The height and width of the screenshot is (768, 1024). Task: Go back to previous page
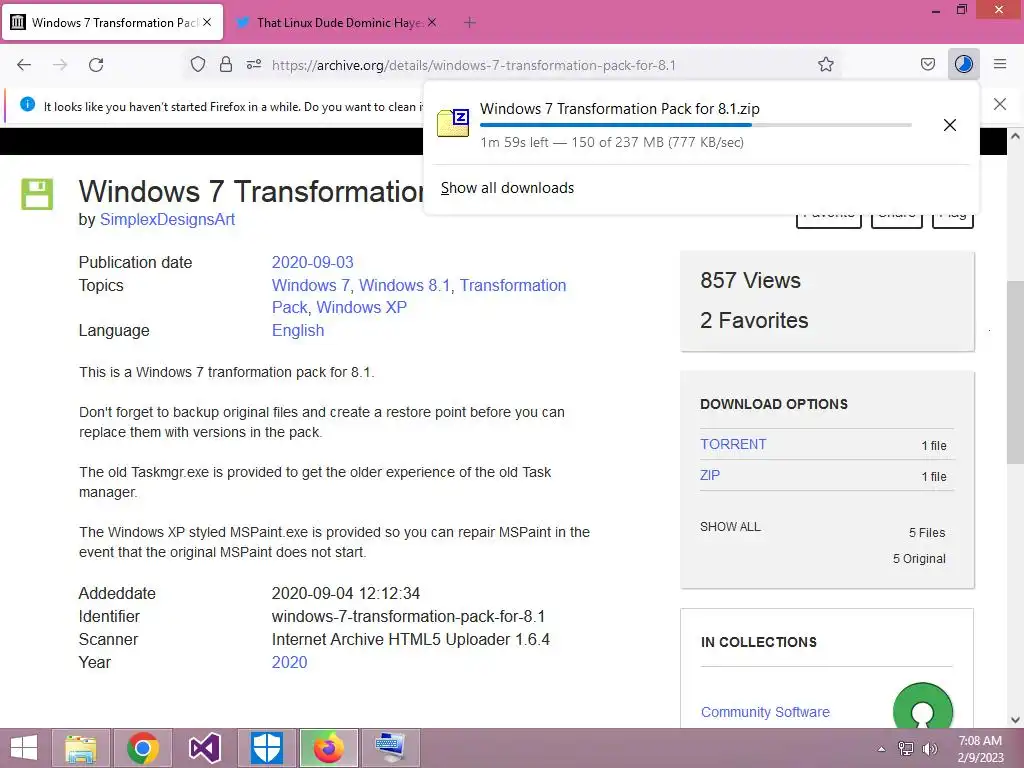click(x=24, y=65)
